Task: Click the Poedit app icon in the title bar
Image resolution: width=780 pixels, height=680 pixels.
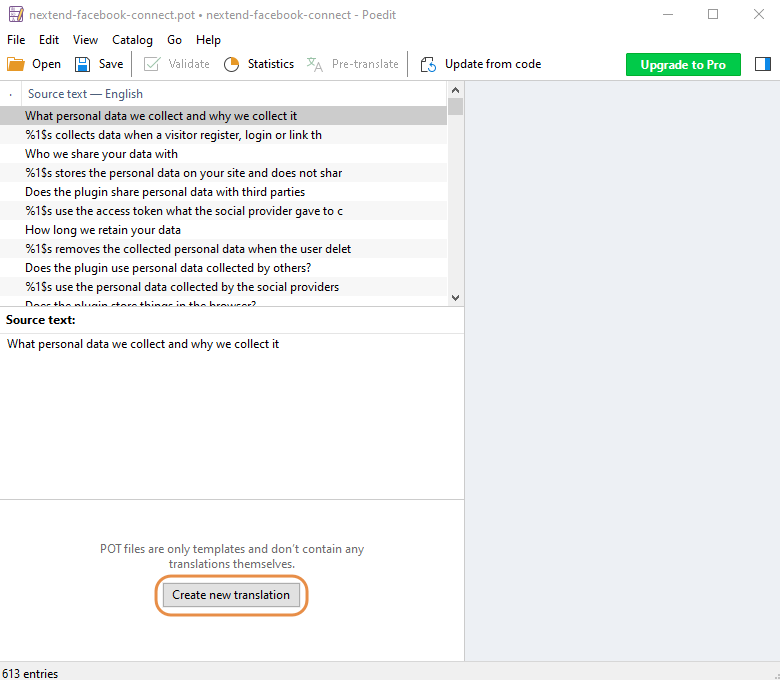Action: pyautogui.click(x=15, y=14)
